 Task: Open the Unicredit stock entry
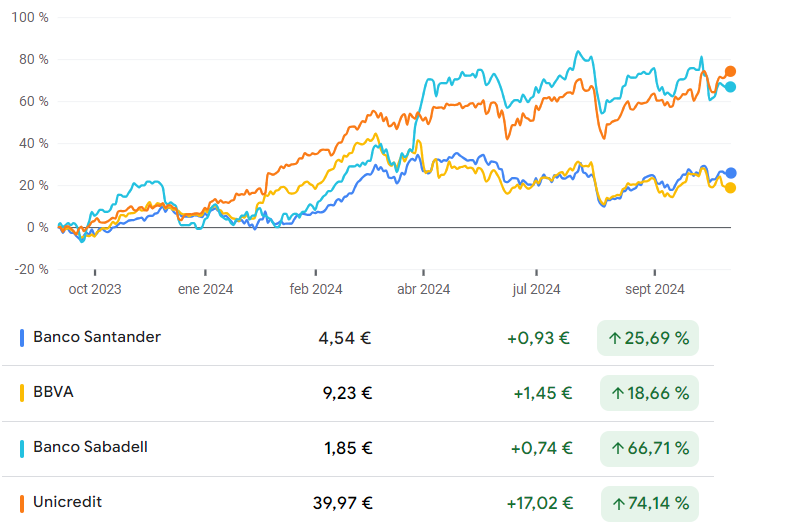(x=67, y=502)
